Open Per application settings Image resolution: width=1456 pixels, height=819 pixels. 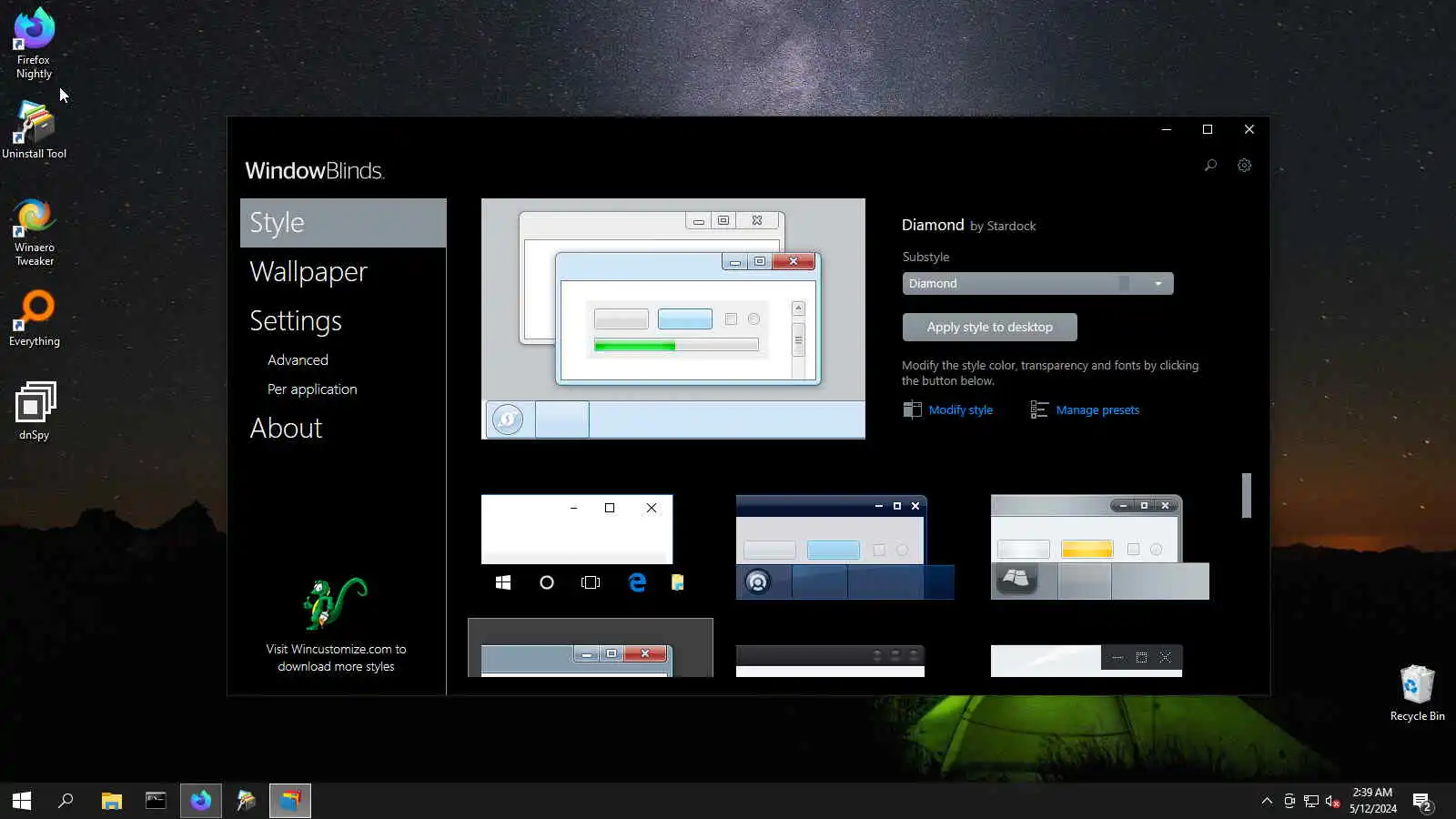click(x=312, y=389)
